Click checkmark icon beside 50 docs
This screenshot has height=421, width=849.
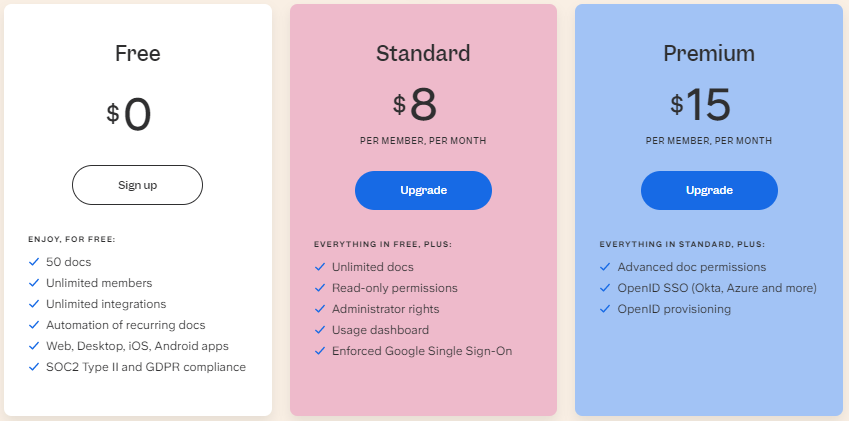click(34, 262)
